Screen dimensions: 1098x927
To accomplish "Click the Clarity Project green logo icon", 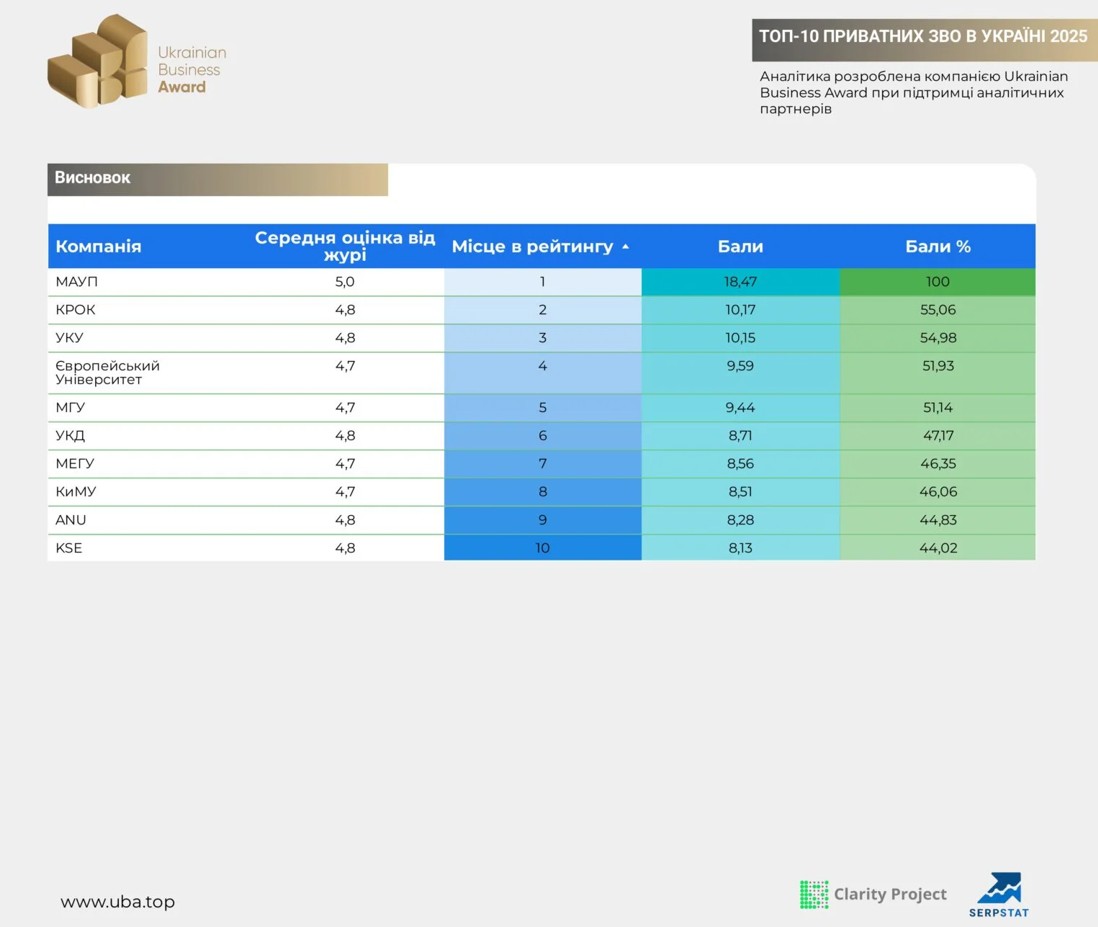I will [x=814, y=894].
